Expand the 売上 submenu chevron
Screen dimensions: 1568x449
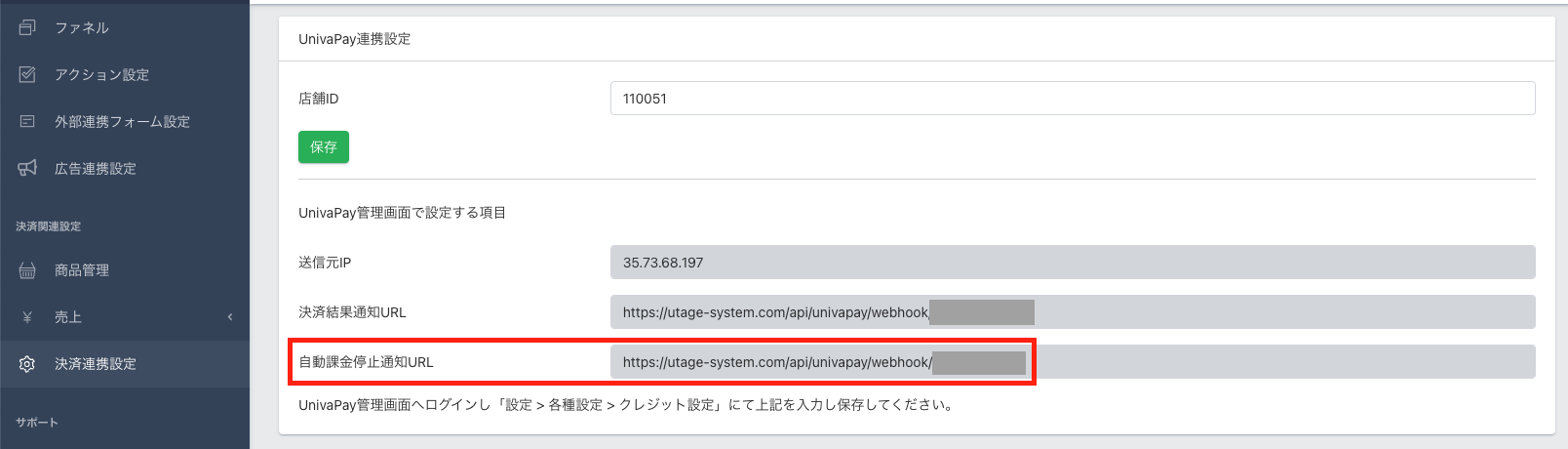[230, 317]
